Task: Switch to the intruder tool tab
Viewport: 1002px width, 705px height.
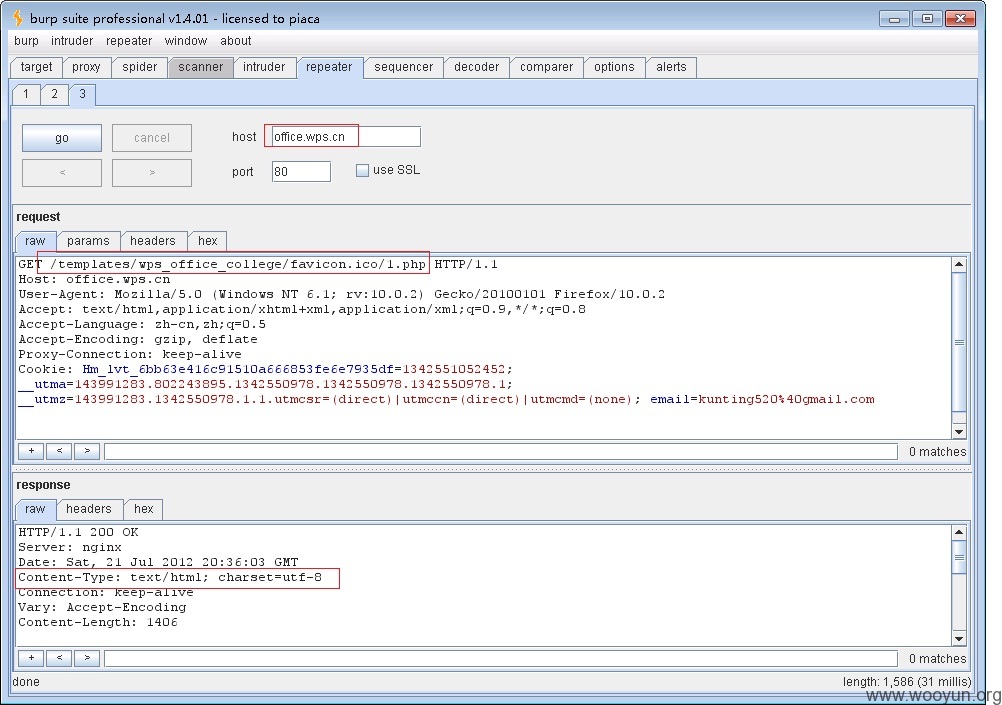Action: tap(264, 67)
